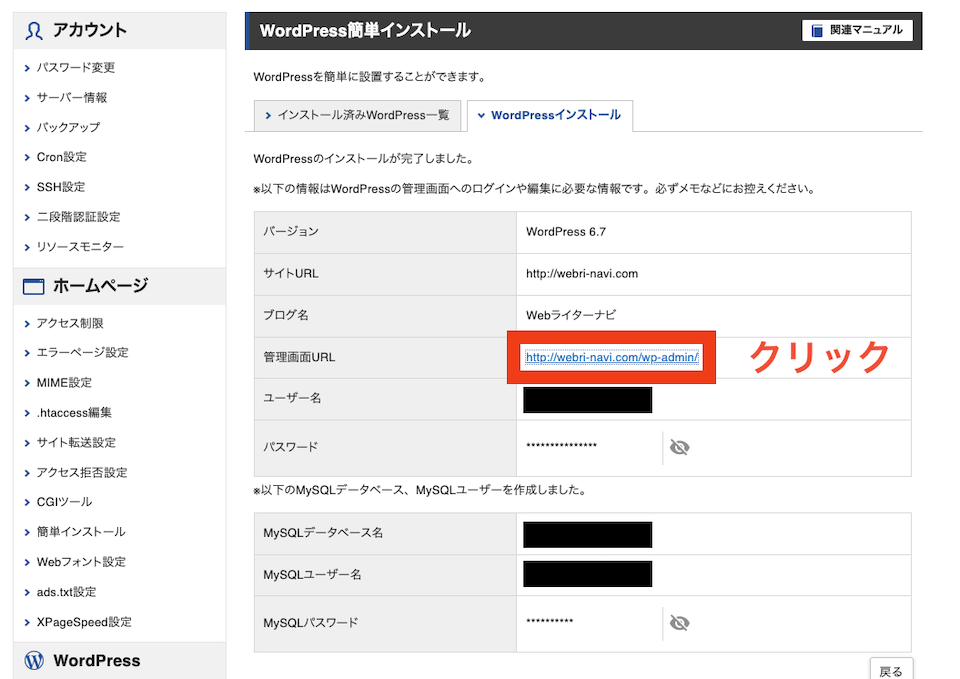This screenshot has width=960, height=679.
Task: Click the バージョン label cell
Action: click(x=385, y=232)
